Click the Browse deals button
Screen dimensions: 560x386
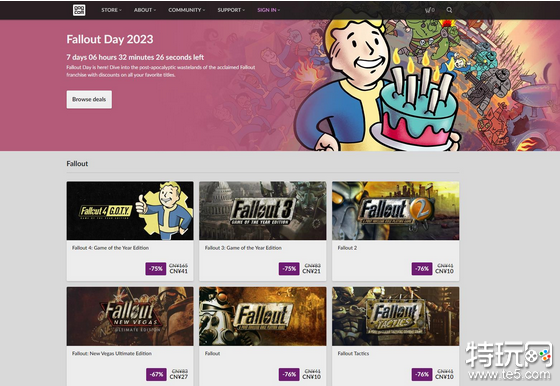[89, 99]
